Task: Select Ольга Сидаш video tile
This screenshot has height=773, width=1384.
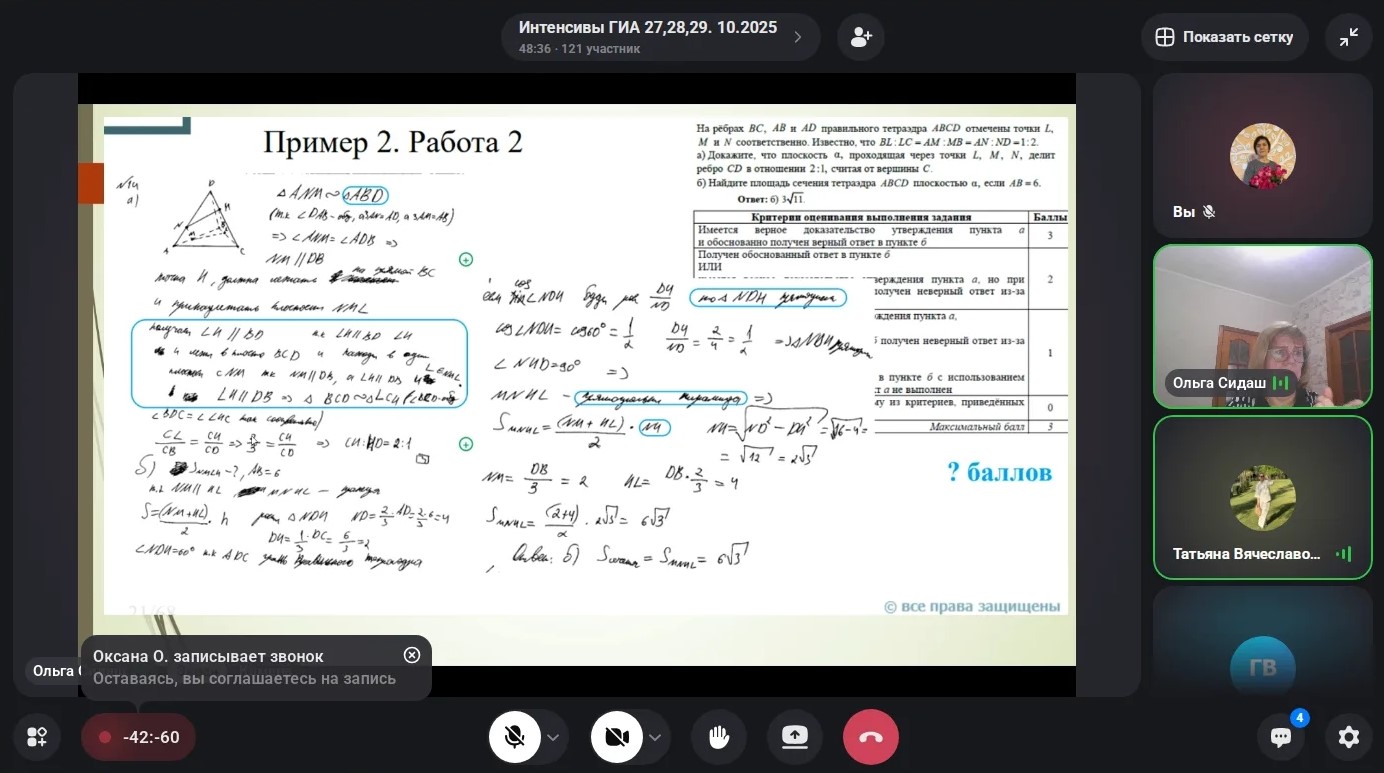Action: pyautogui.click(x=1262, y=326)
